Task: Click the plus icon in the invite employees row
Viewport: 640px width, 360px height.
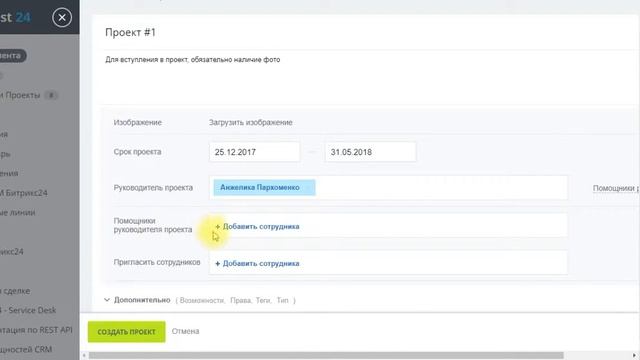Action: point(218,264)
